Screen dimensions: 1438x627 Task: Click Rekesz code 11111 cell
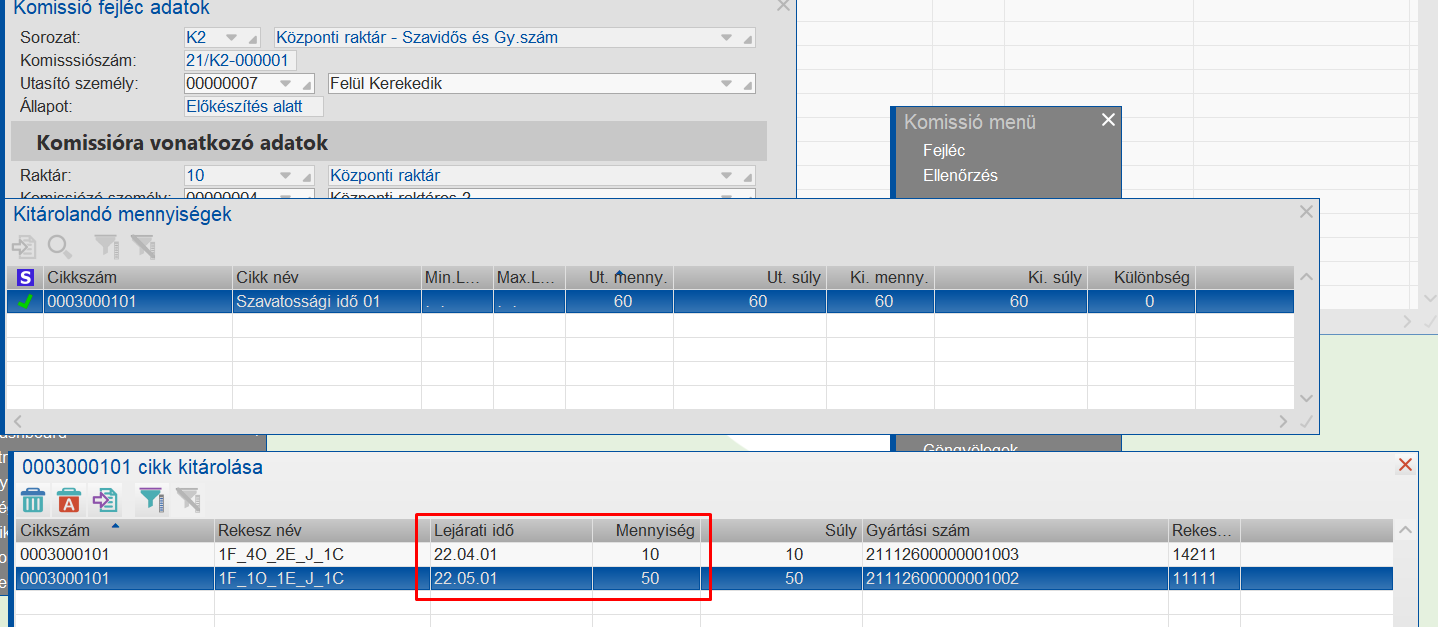[1204, 578]
